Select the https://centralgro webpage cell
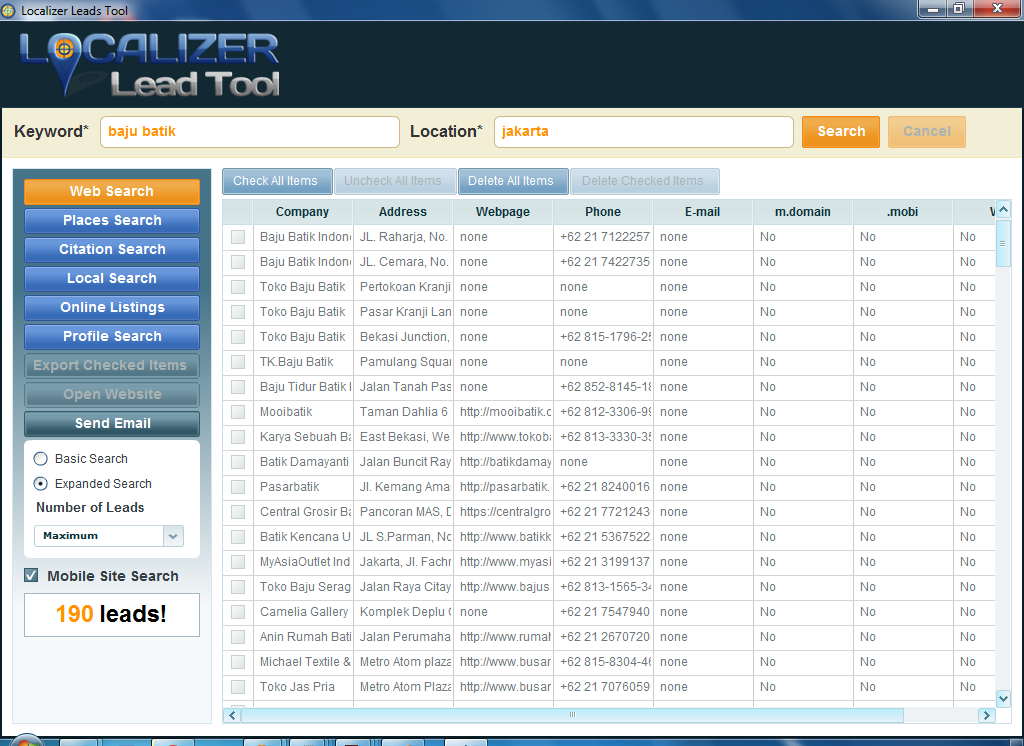Screen dimensions: 1024x746 click(x=503, y=512)
